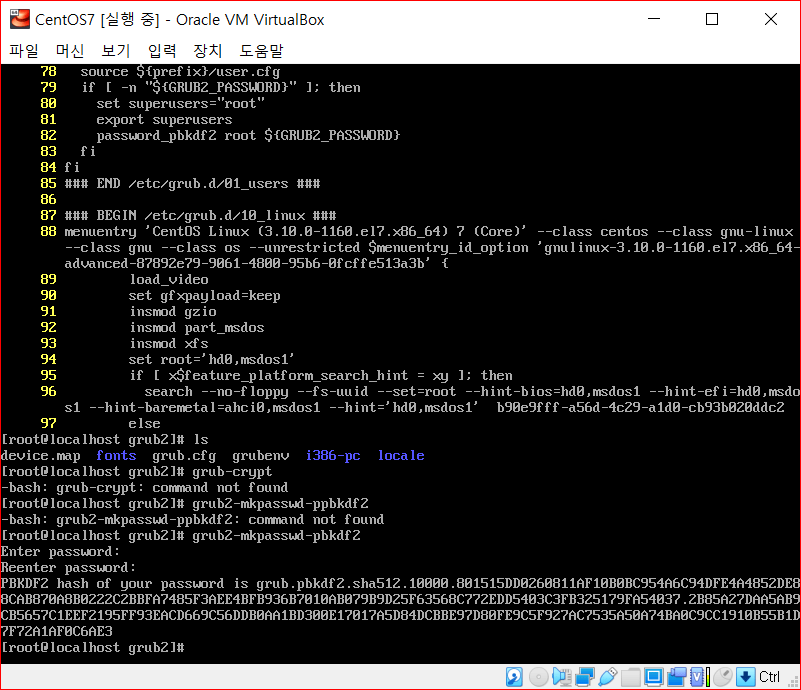Click the 'Enter password:' line
Screen dimensions: 801x690
60,552
